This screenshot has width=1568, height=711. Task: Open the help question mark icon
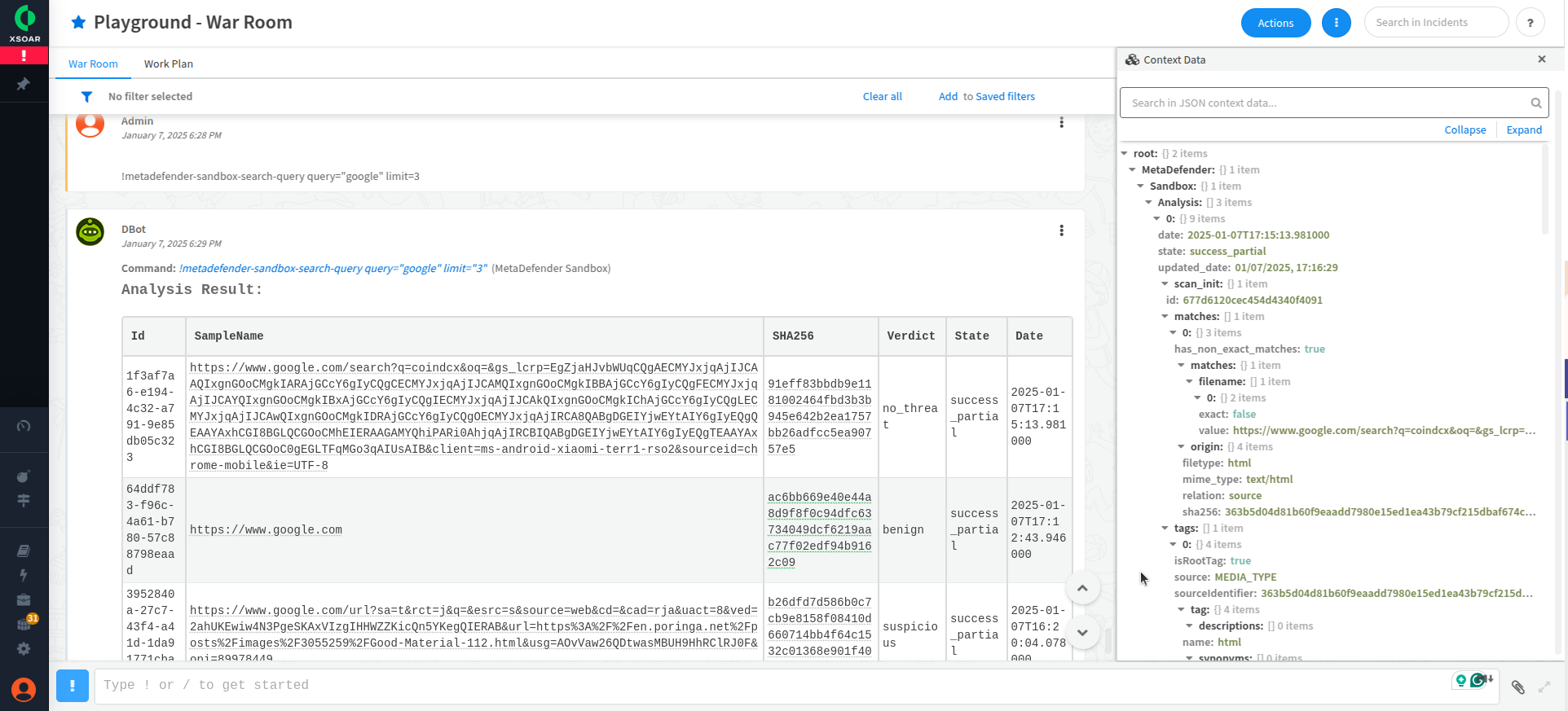click(1530, 23)
